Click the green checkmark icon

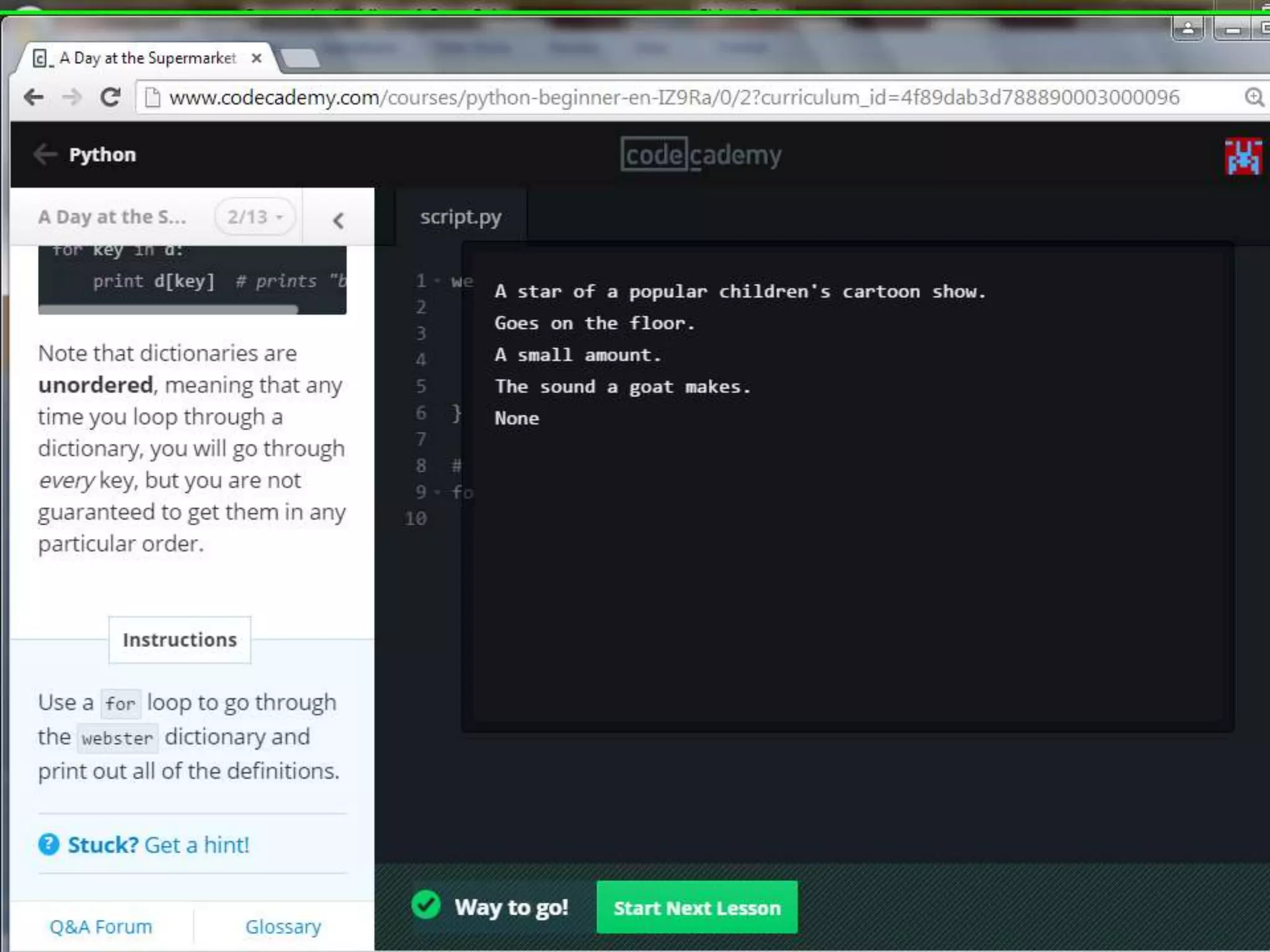426,906
